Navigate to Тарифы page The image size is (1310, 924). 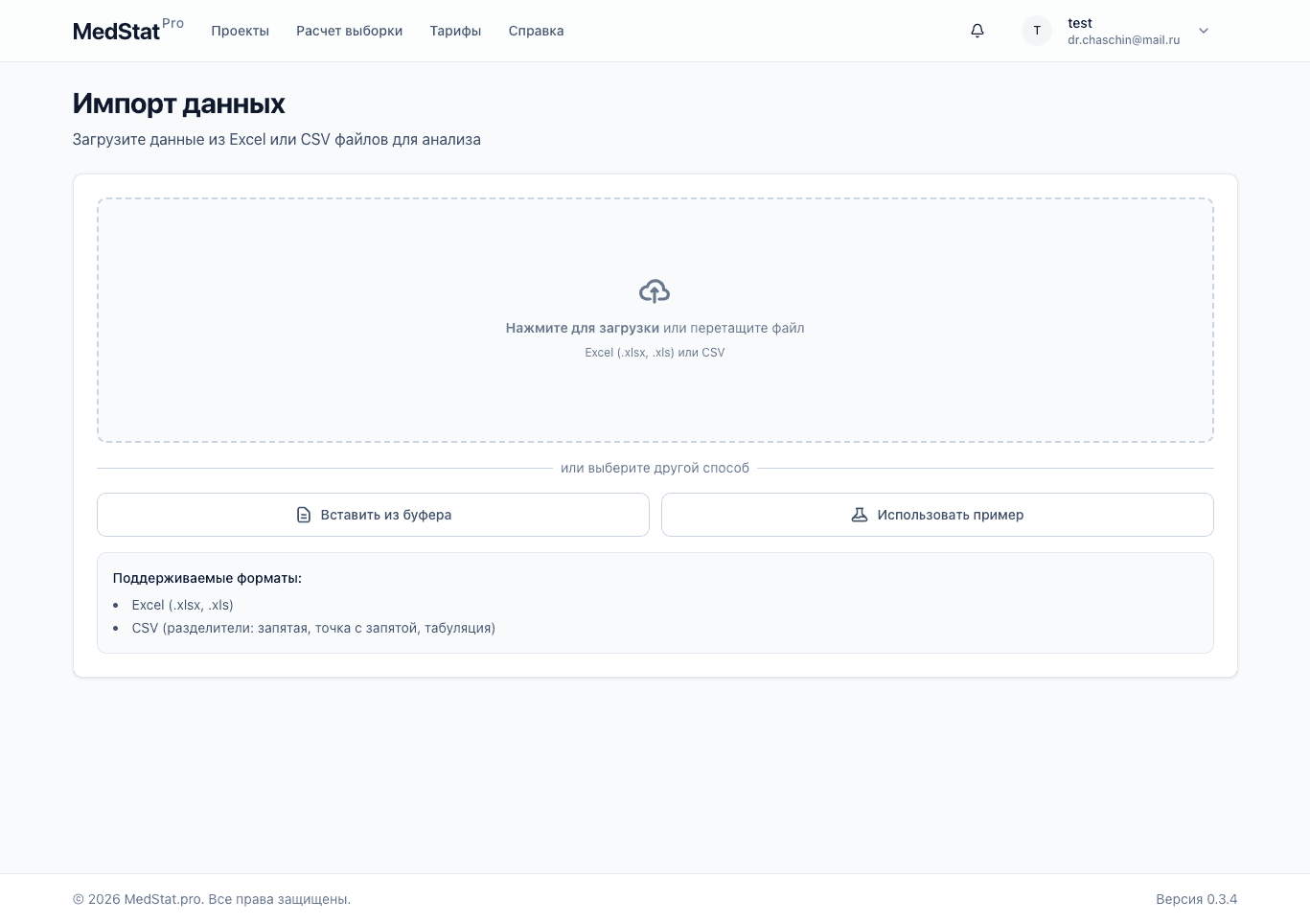coord(455,31)
